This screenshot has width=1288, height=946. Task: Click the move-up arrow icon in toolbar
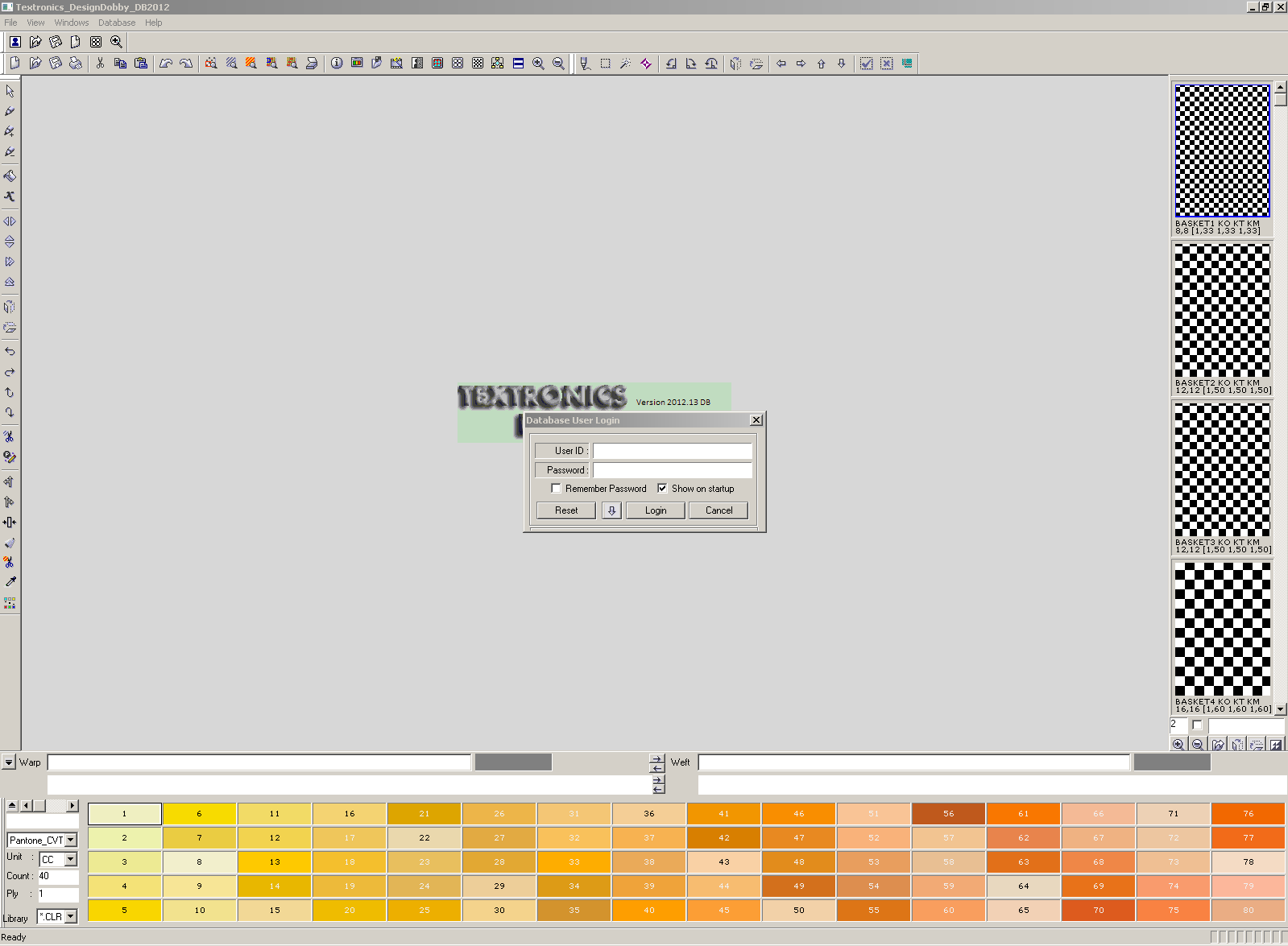point(821,64)
